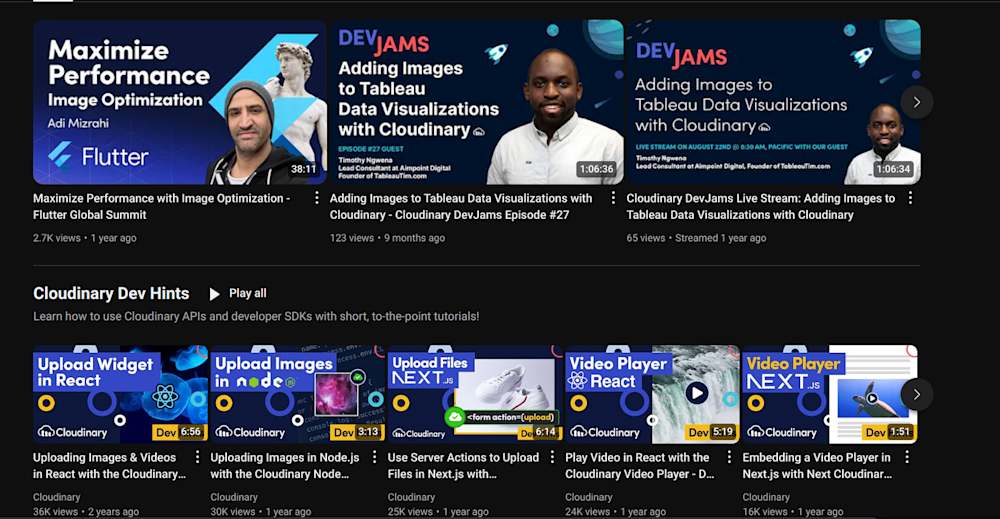Click Upload Widget in React thumbnail
The height and width of the screenshot is (519, 1000).
click(121, 394)
